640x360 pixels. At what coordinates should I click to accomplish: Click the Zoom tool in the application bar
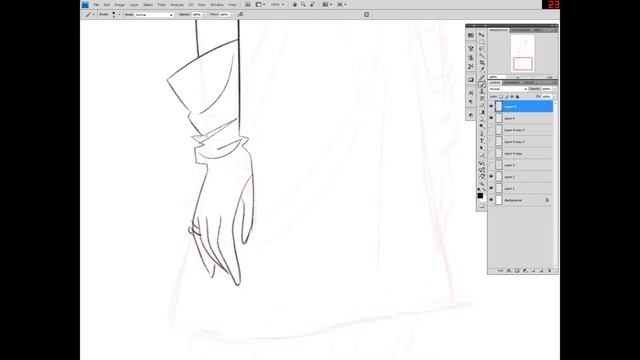coord(303,4)
